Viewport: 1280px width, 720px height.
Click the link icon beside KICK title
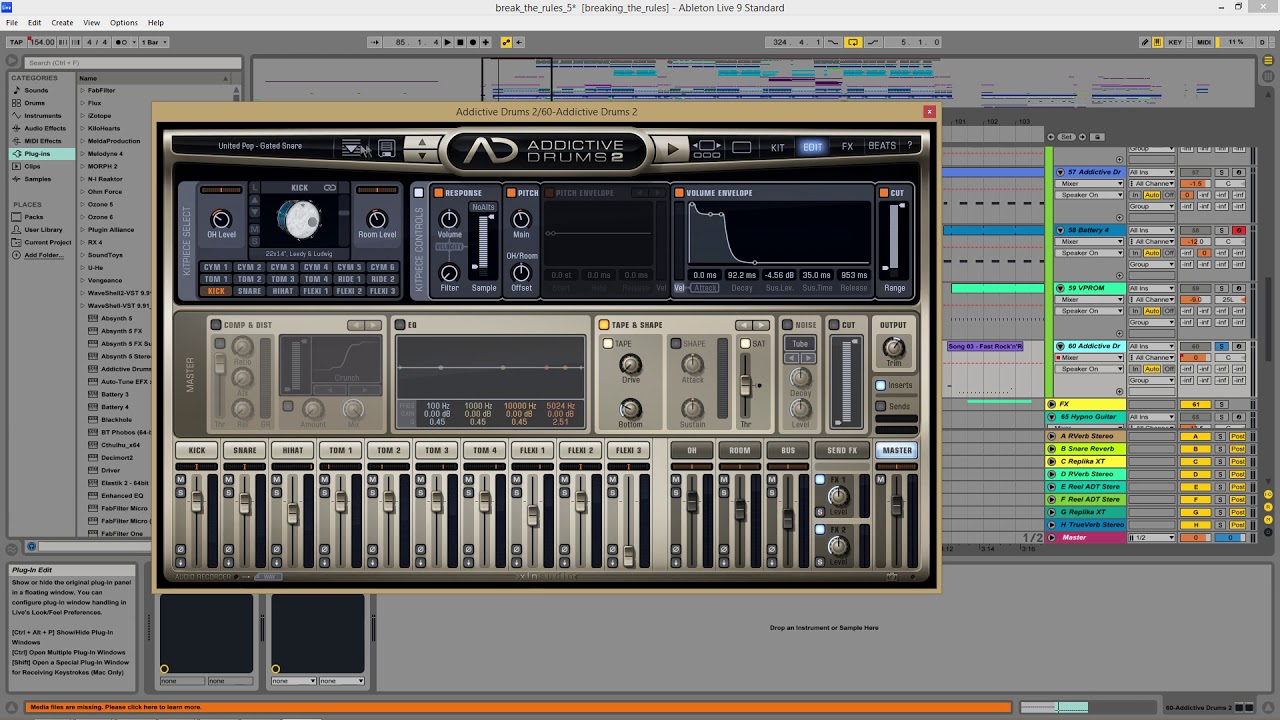[329, 187]
